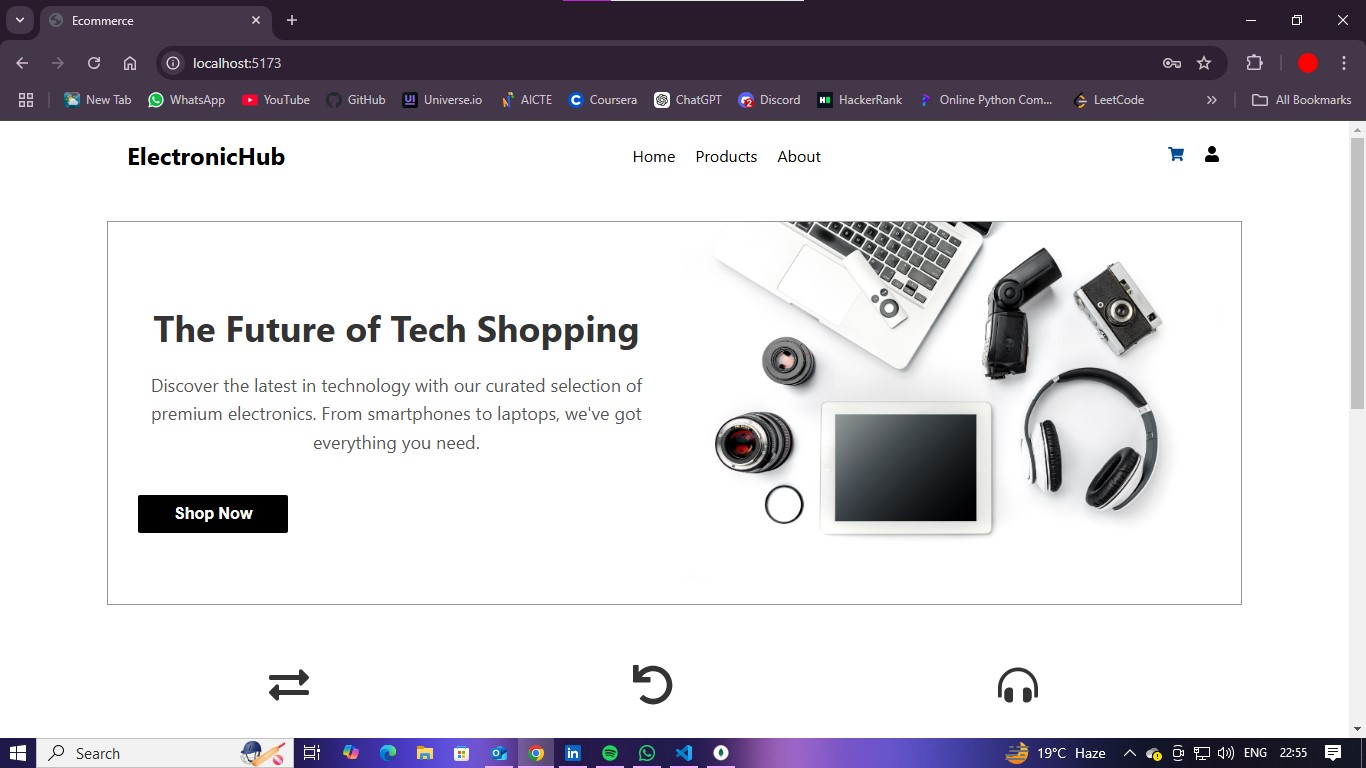Click the user profile icon
Viewport: 1366px width, 768px height.
(x=1211, y=154)
